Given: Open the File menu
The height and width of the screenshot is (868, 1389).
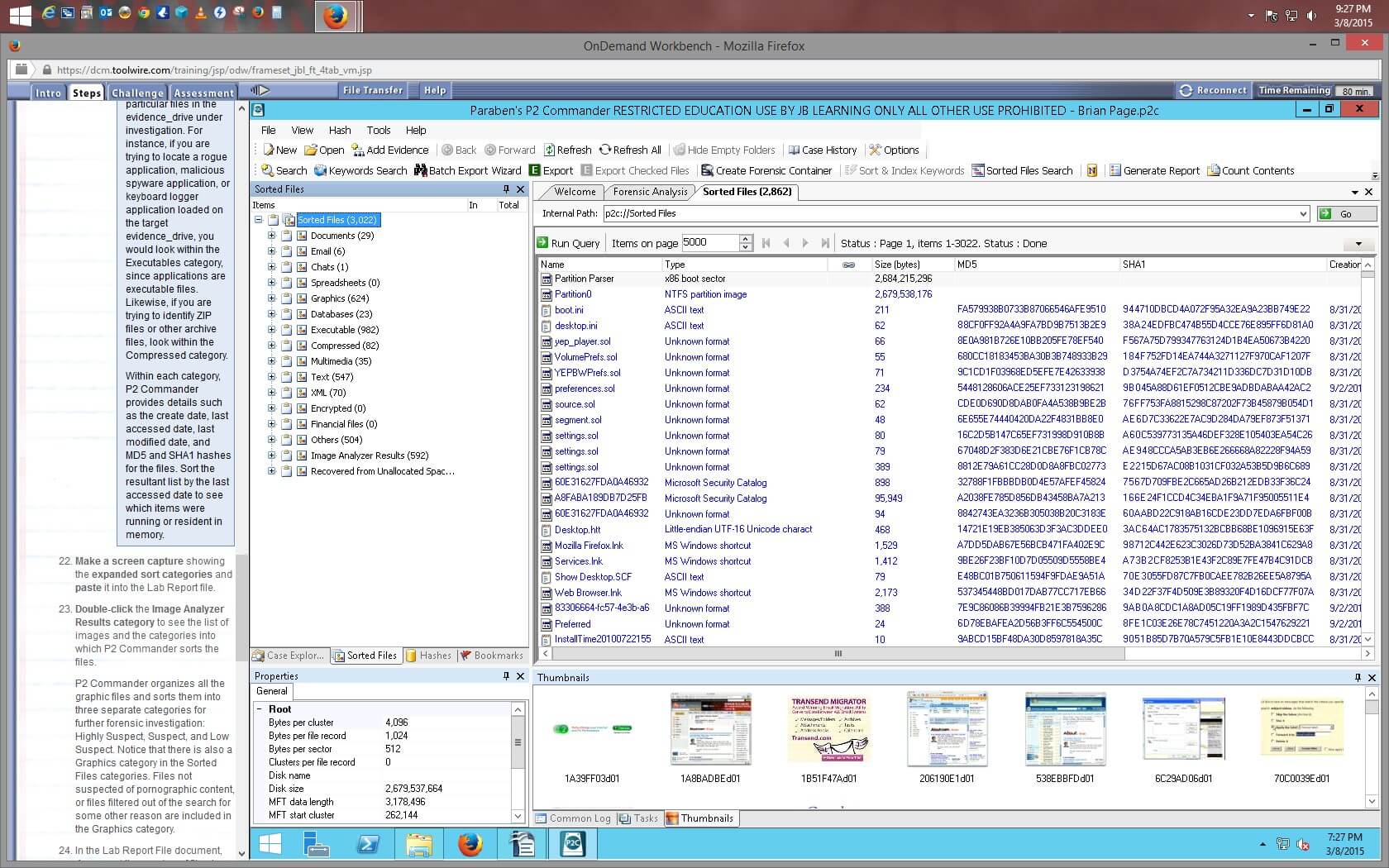Looking at the screenshot, I should (x=269, y=130).
